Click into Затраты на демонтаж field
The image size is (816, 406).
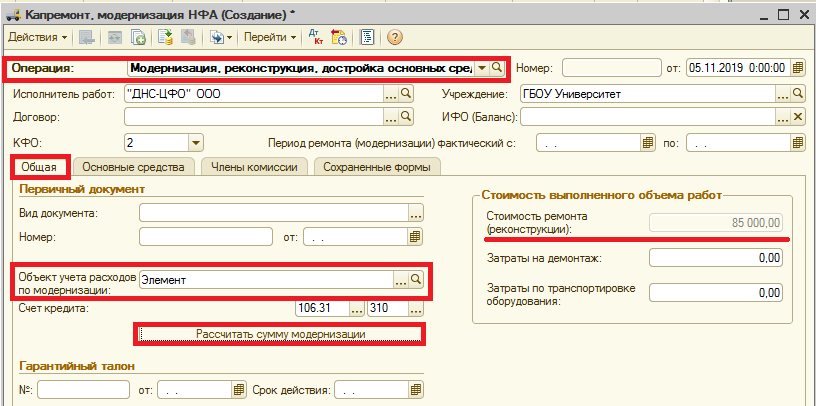click(x=716, y=258)
